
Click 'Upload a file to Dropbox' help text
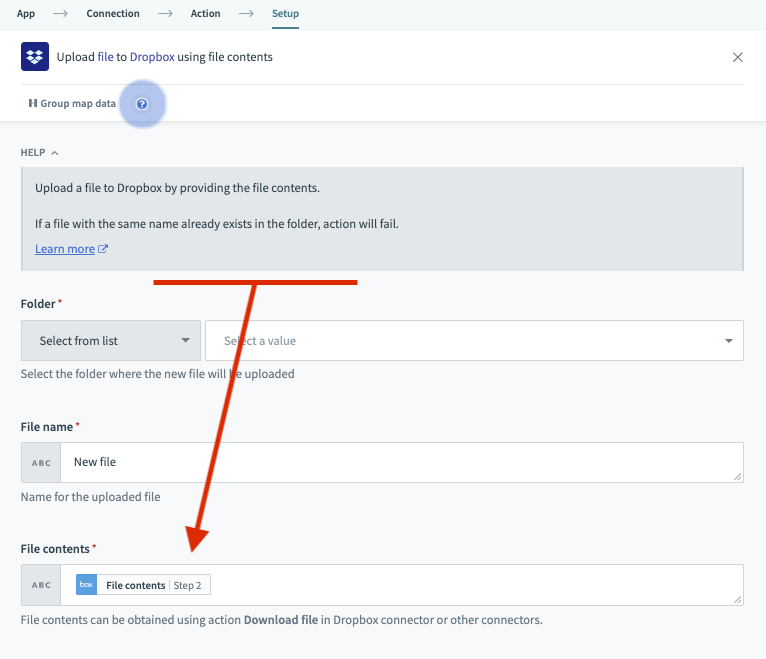pos(177,188)
